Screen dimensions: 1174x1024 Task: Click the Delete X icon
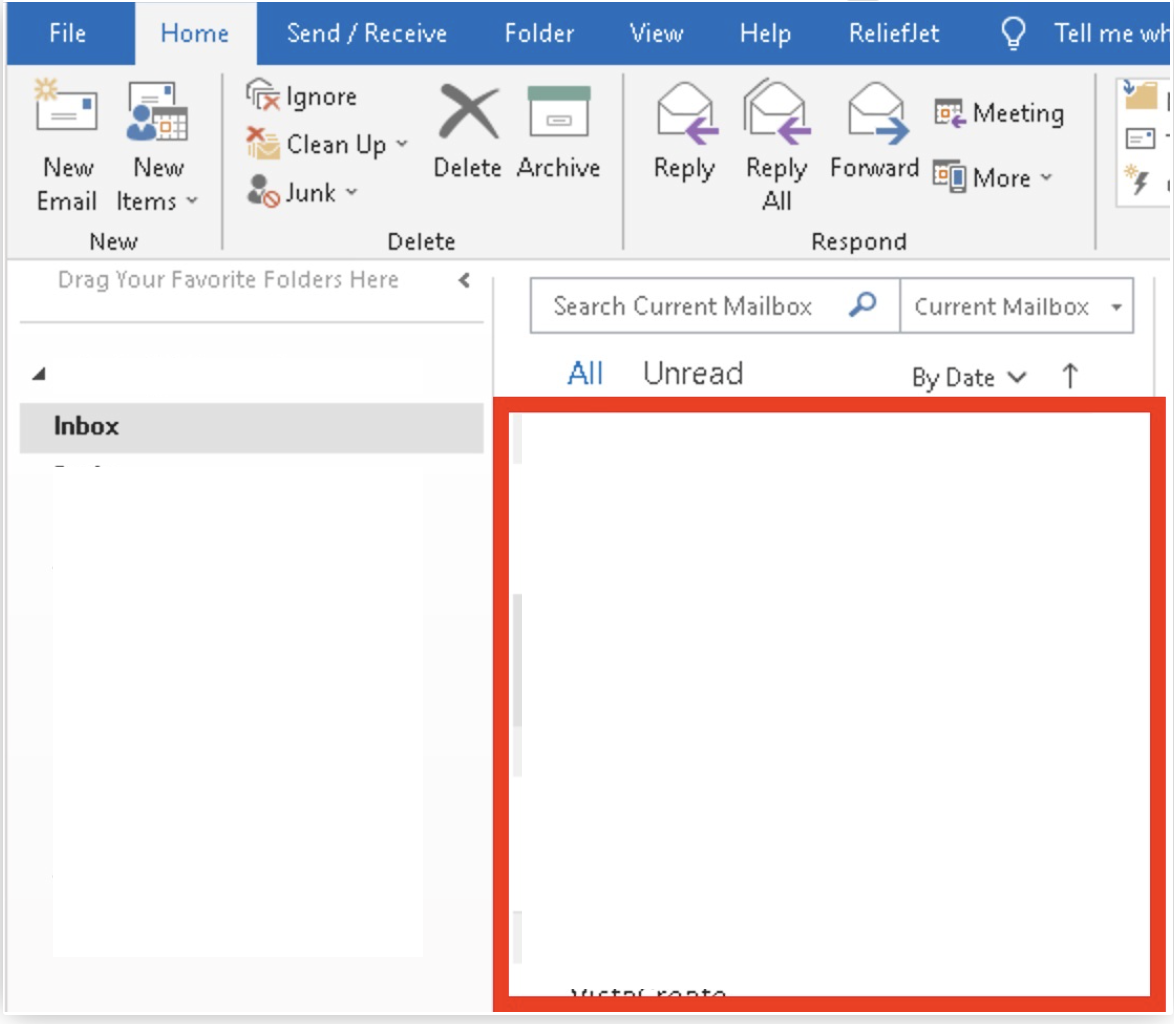click(467, 112)
